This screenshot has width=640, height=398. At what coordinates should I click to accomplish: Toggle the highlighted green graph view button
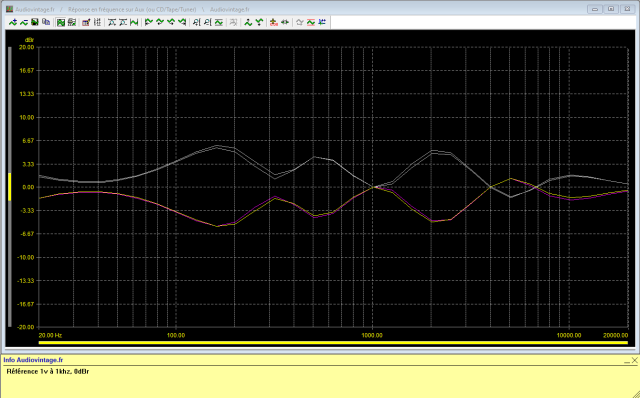point(61,22)
